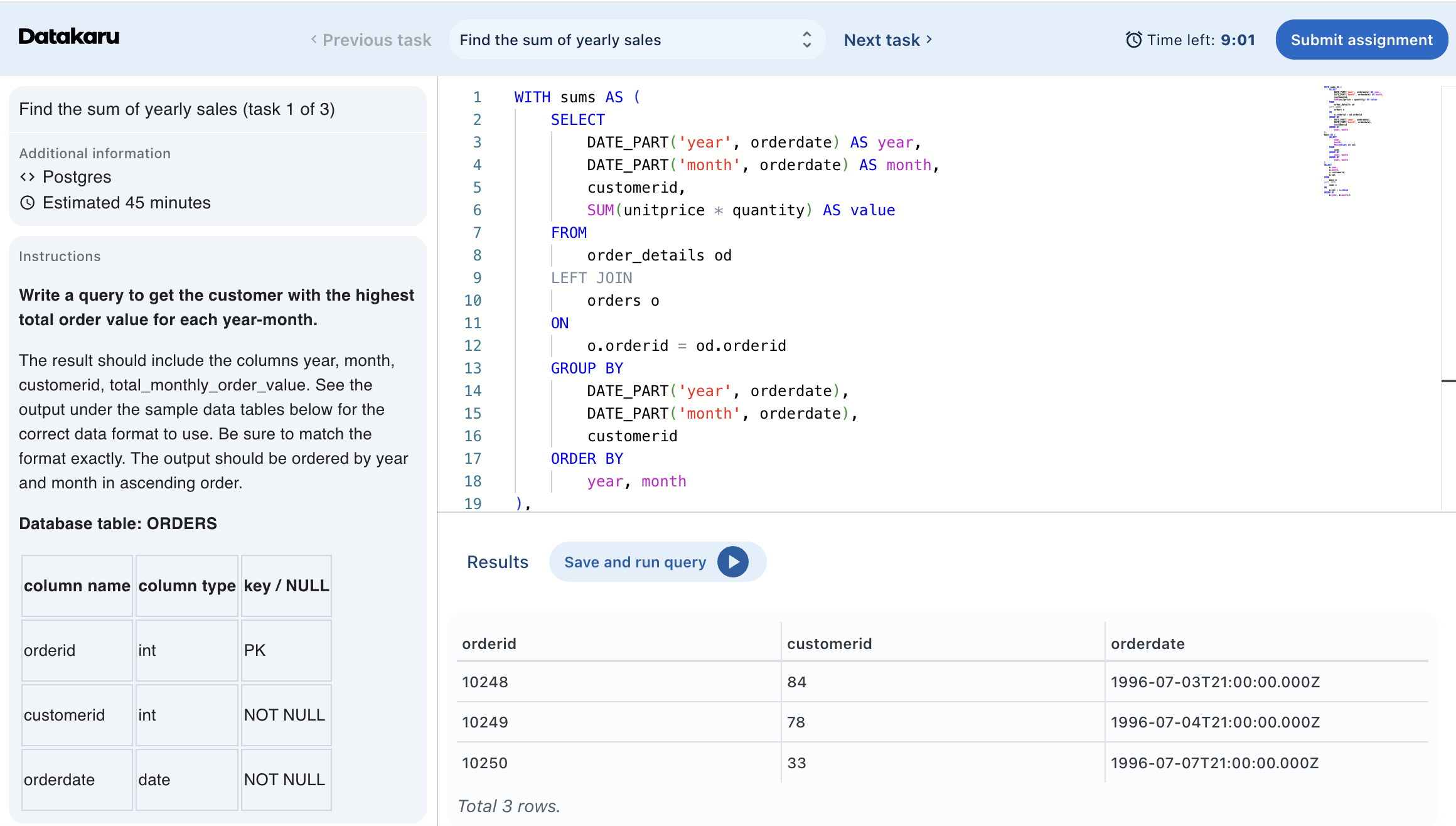The height and width of the screenshot is (826, 1456).
Task: Click line number 9 in the editor
Action: tap(477, 278)
